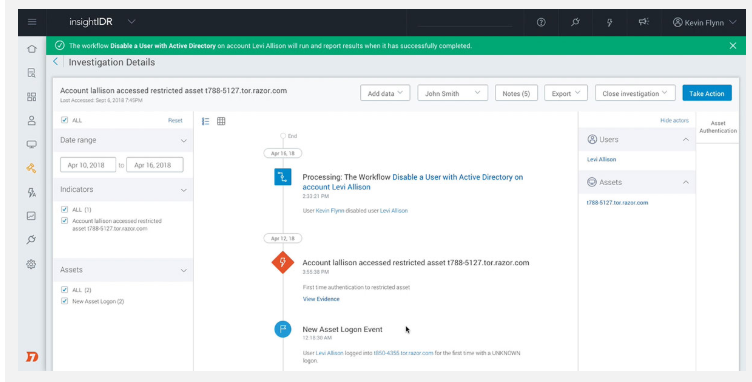This screenshot has width=752, height=382.
Task: Open the megaphone announcements icon
Action: pos(644,22)
